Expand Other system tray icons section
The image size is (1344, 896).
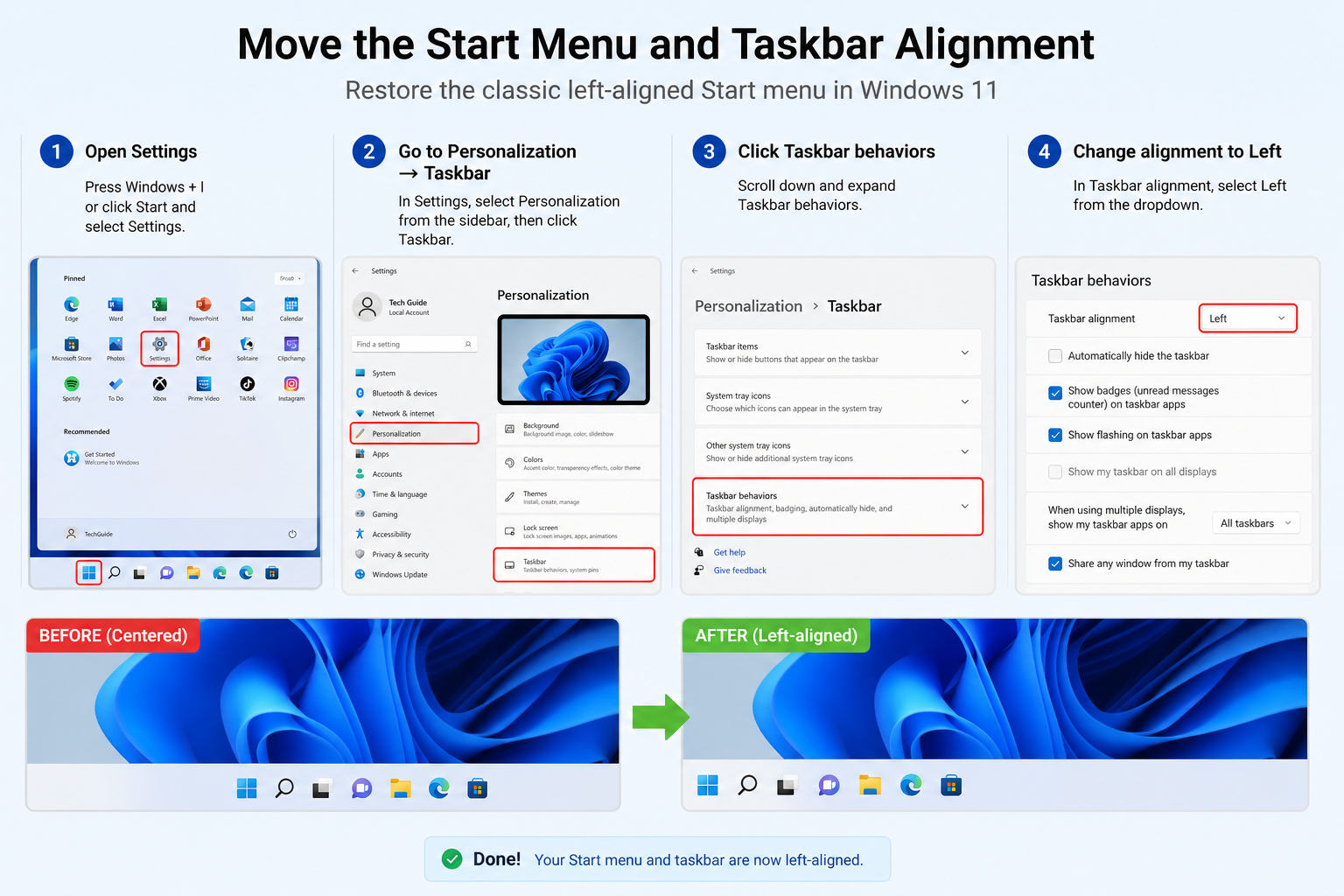click(837, 451)
